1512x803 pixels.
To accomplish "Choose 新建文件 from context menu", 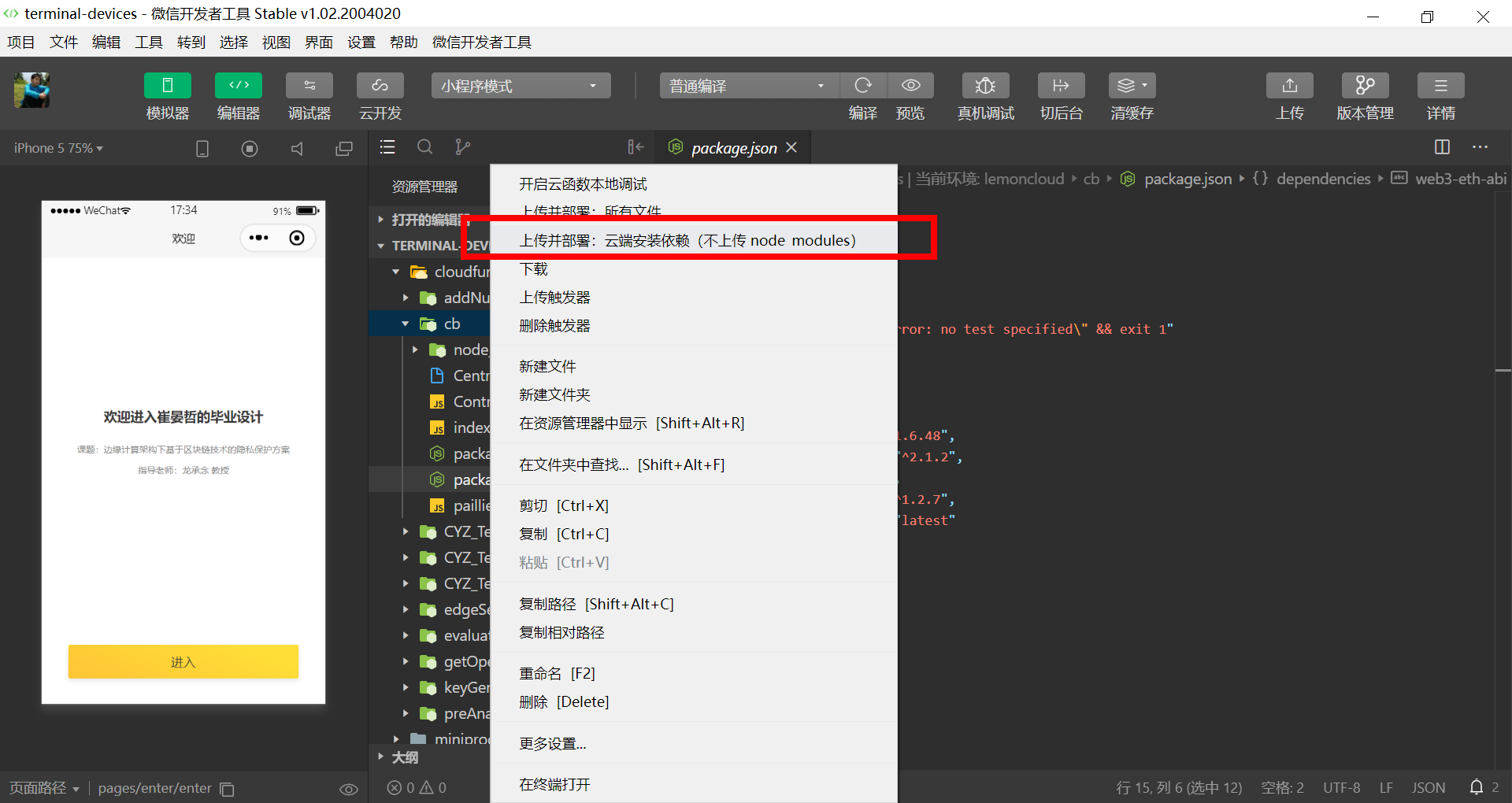I will click(x=694, y=367).
